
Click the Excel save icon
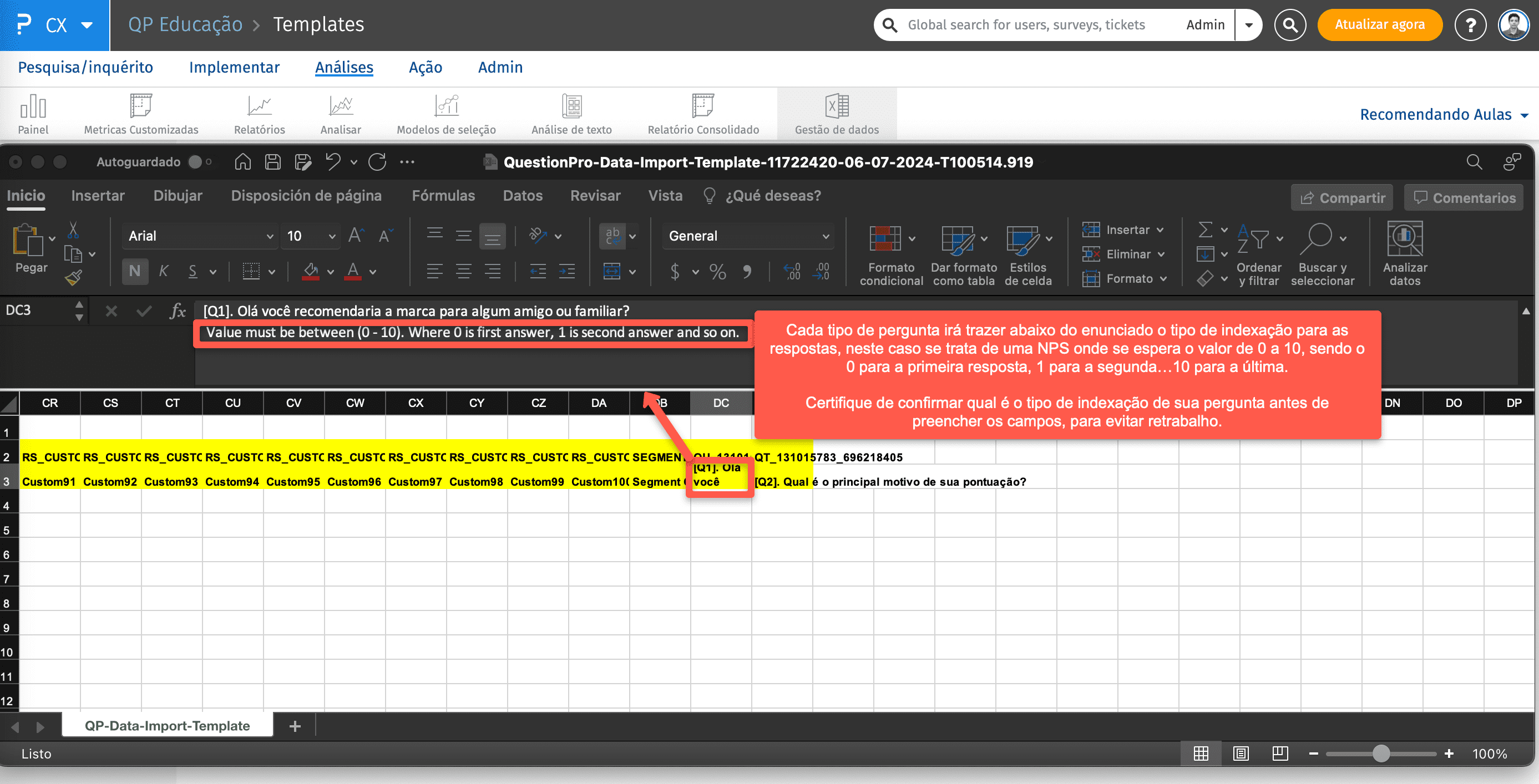[273, 162]
